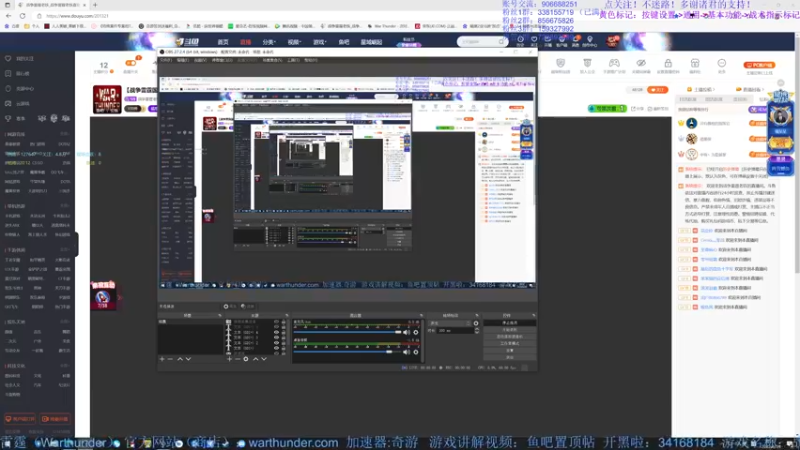This screenshot has height=450, width=800.
Task: Toggle visibility eye of top OBS source
Action: pos(277,322)
